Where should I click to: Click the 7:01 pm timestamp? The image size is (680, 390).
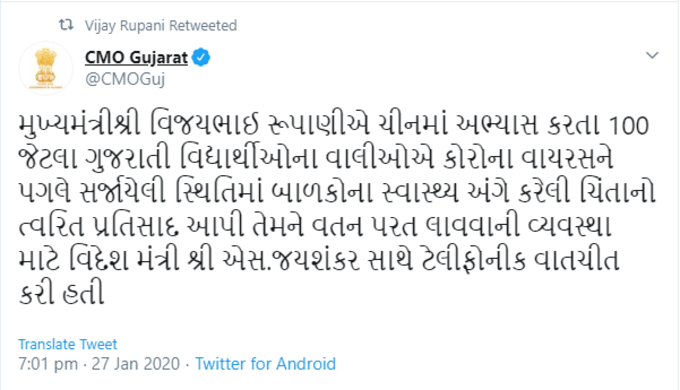point(48,364)
